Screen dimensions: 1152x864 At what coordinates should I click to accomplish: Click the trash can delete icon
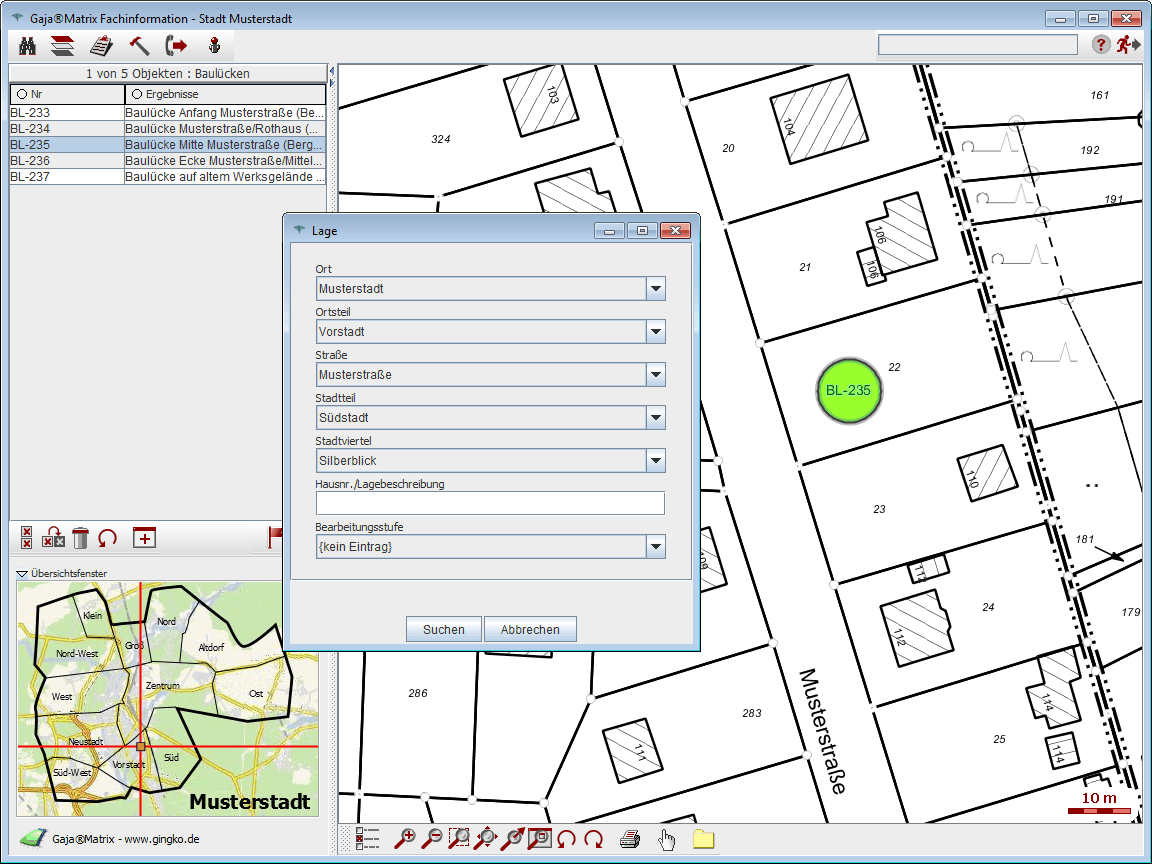tap(81, 538)
